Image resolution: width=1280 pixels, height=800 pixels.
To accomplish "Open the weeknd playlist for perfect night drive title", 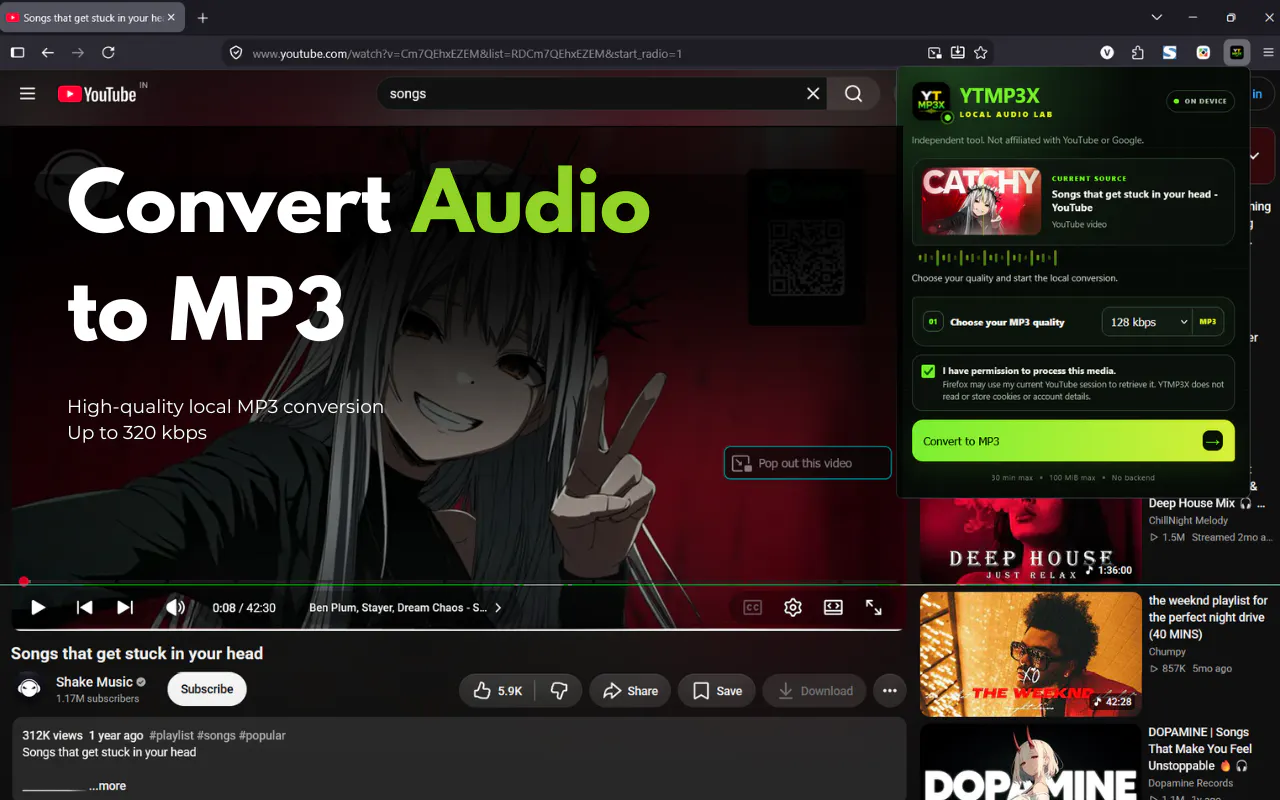I will point(1208,617).
